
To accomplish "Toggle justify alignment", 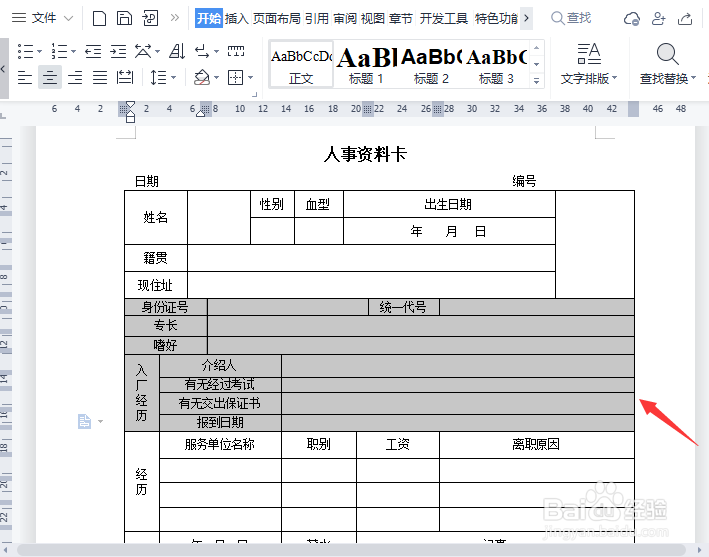I will (x=100, y=77).
